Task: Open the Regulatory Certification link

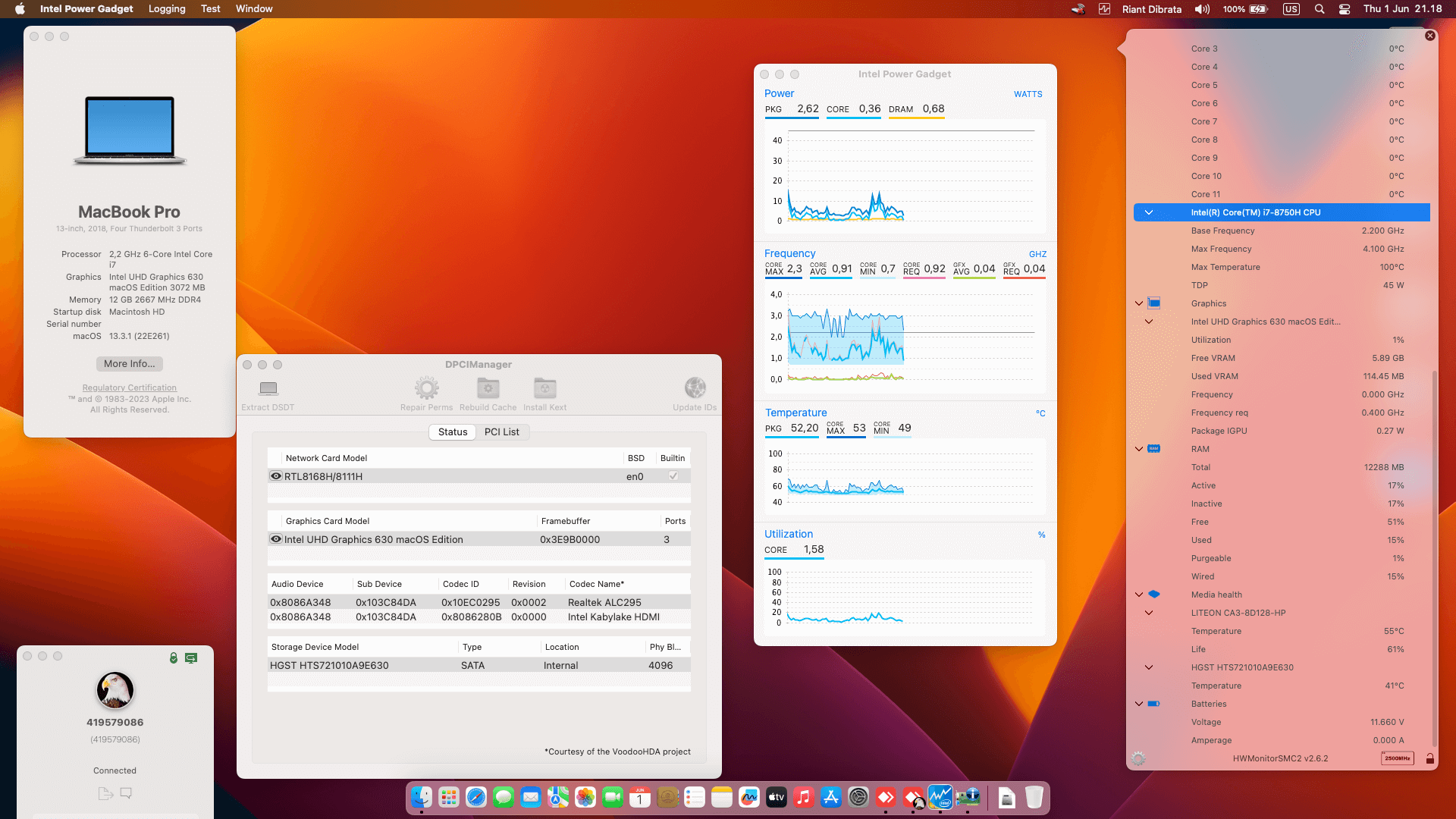Action: 129,388
